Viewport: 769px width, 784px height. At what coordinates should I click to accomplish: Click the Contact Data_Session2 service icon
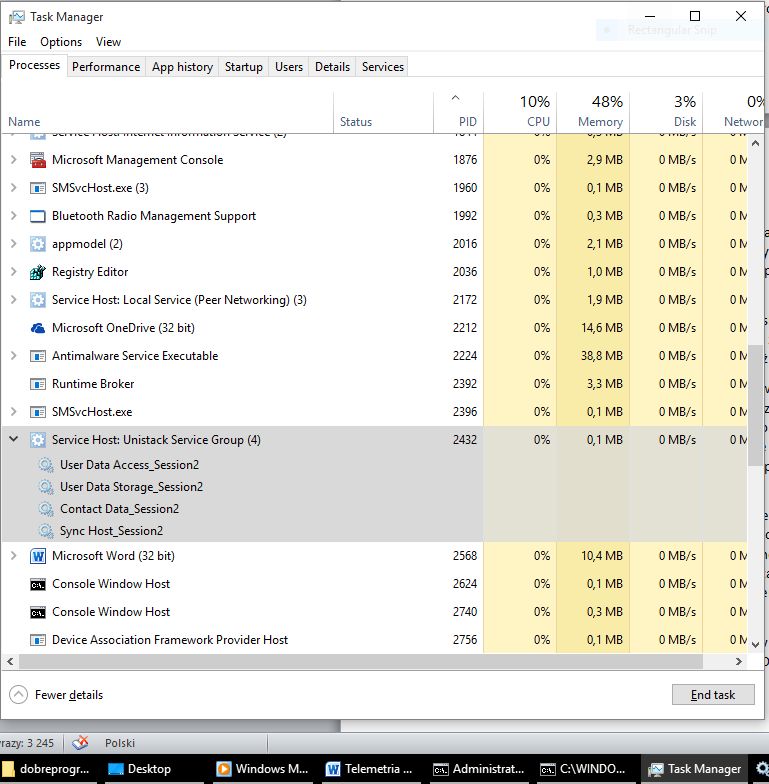coord(46,509)
